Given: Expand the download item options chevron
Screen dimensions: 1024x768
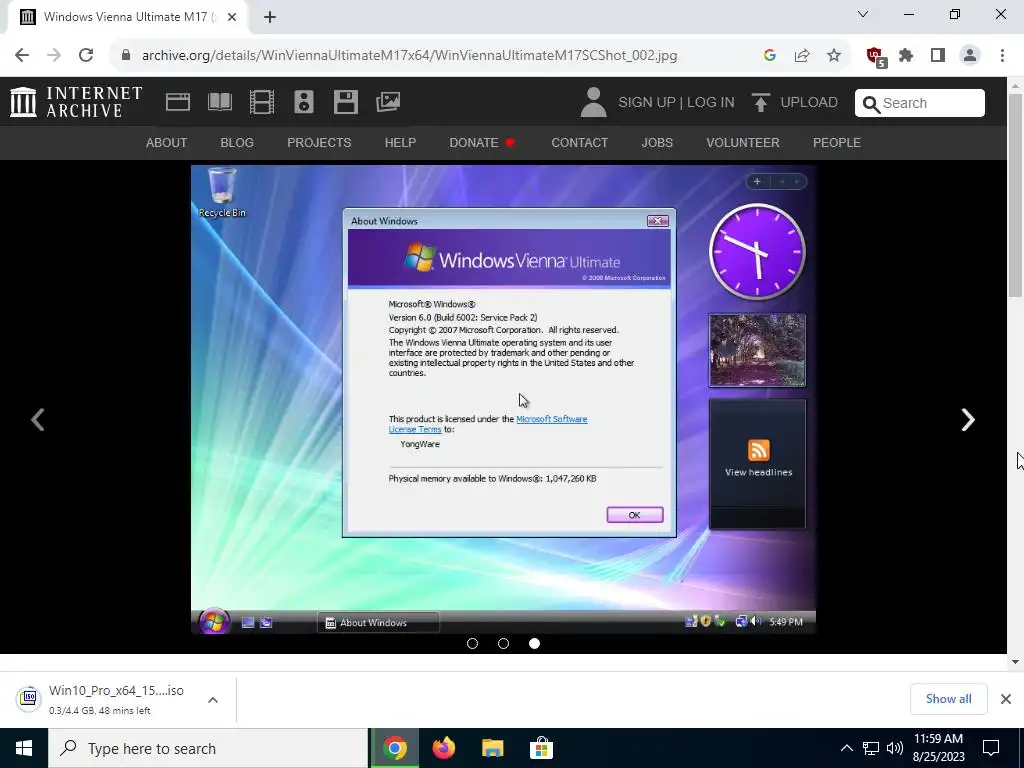Looking at the screenshot, I should coord(213,699).
